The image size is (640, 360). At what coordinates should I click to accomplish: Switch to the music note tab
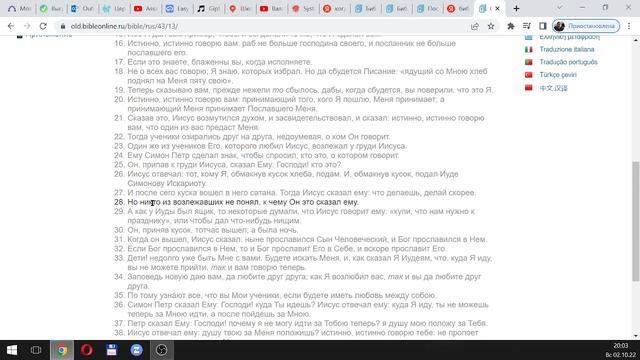pyautogui.click(x=209, y=8)
